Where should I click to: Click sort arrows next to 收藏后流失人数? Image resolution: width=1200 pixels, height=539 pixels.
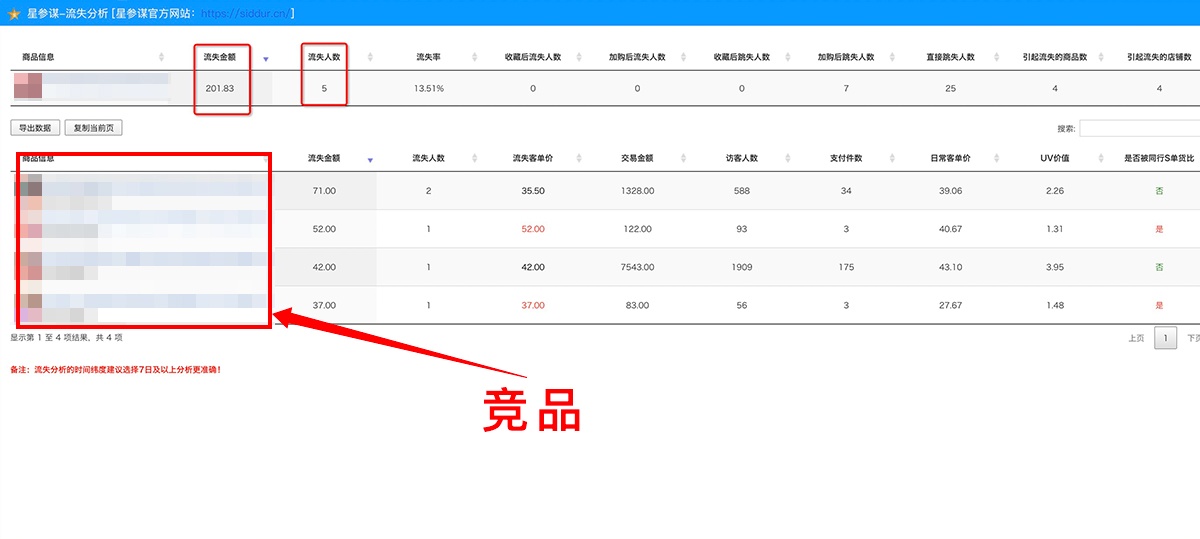(578, 57)
